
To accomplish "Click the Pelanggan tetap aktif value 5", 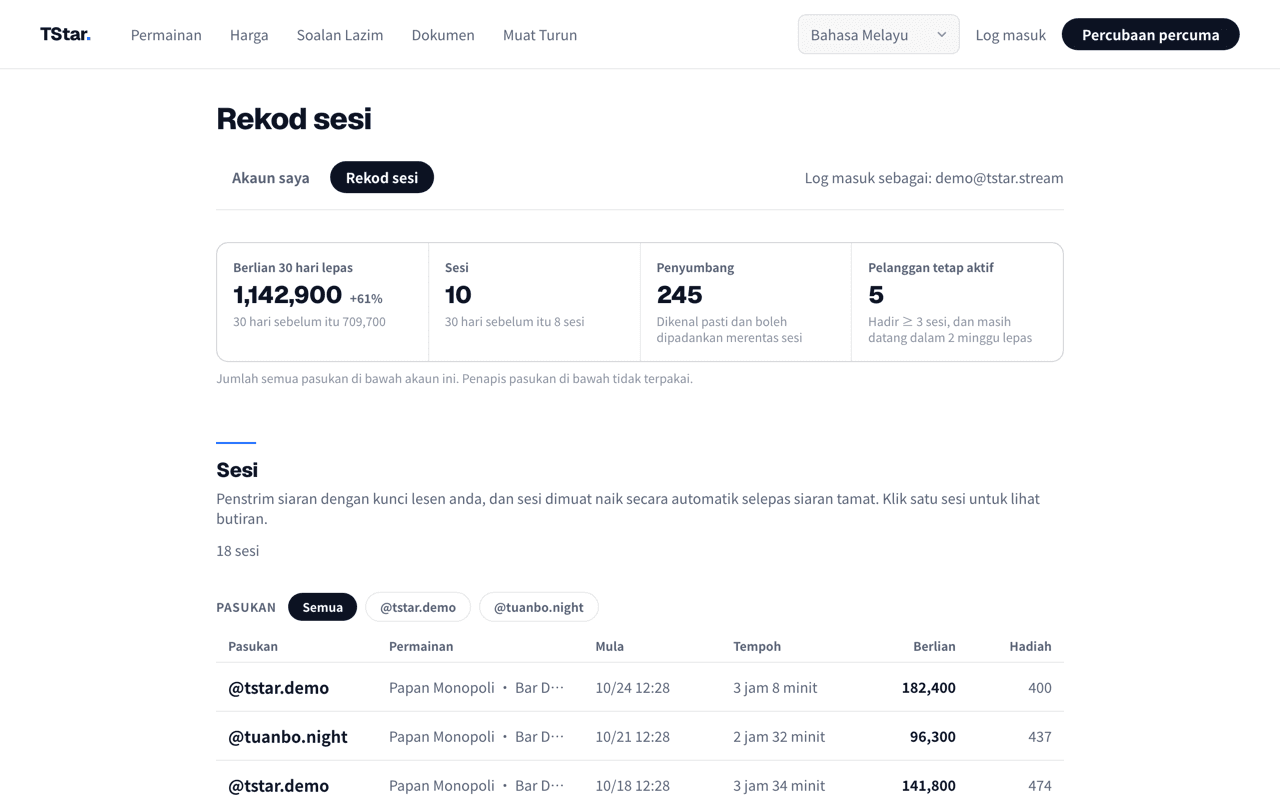I will tap(876, 295).
